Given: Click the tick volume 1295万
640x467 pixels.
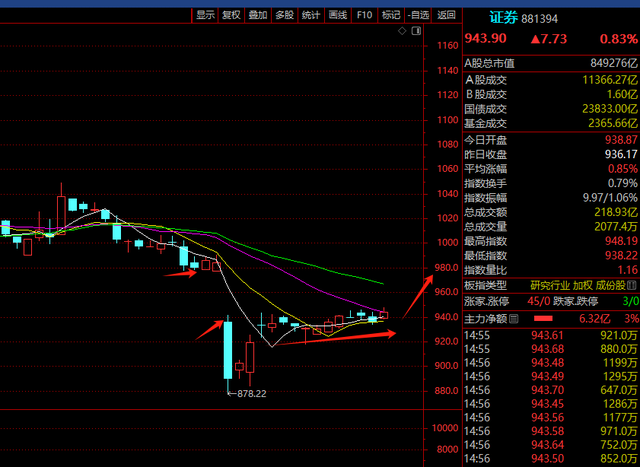Looking at the screenshot, I should tap(620, 376).
